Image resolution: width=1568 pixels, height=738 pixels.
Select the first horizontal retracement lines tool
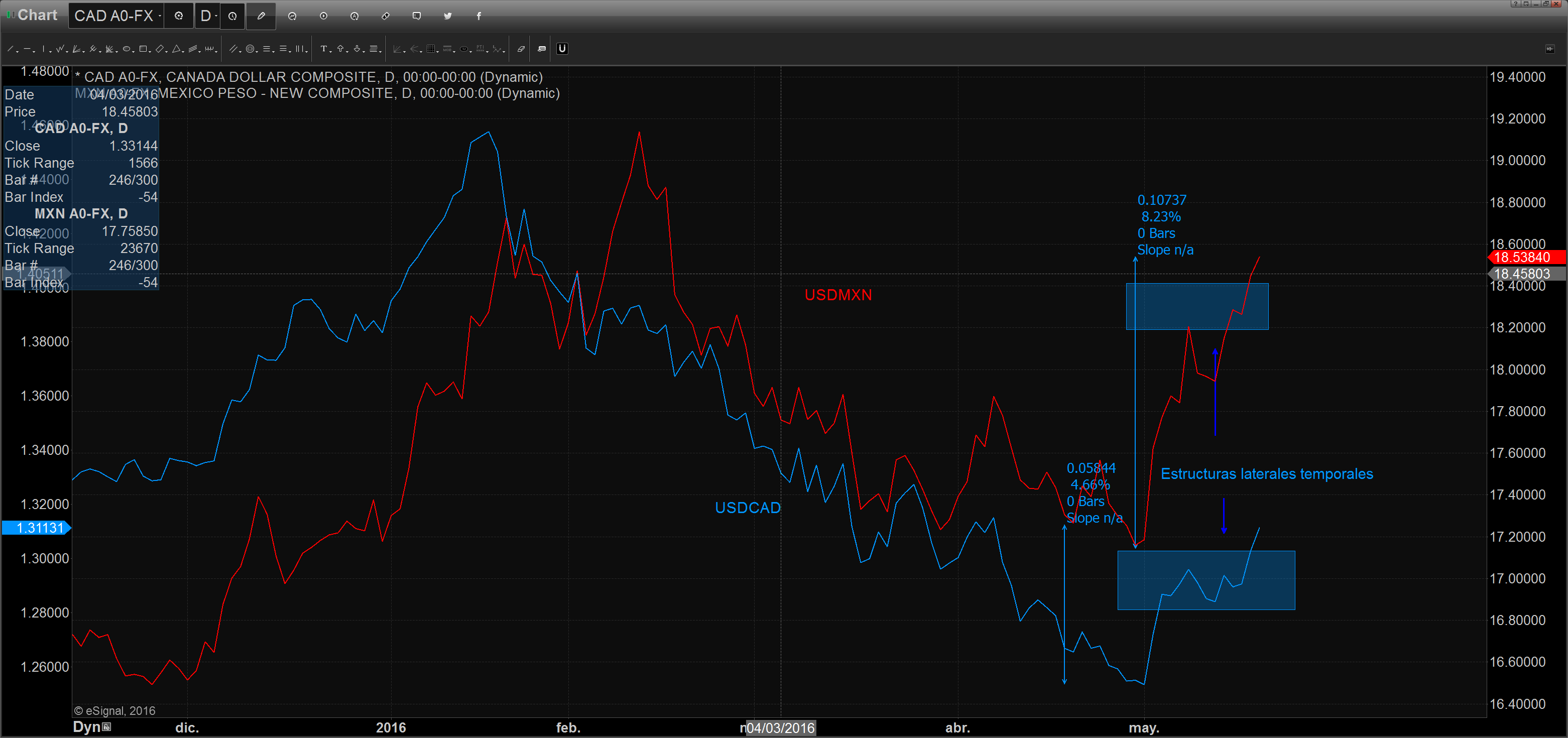(267, 49)
